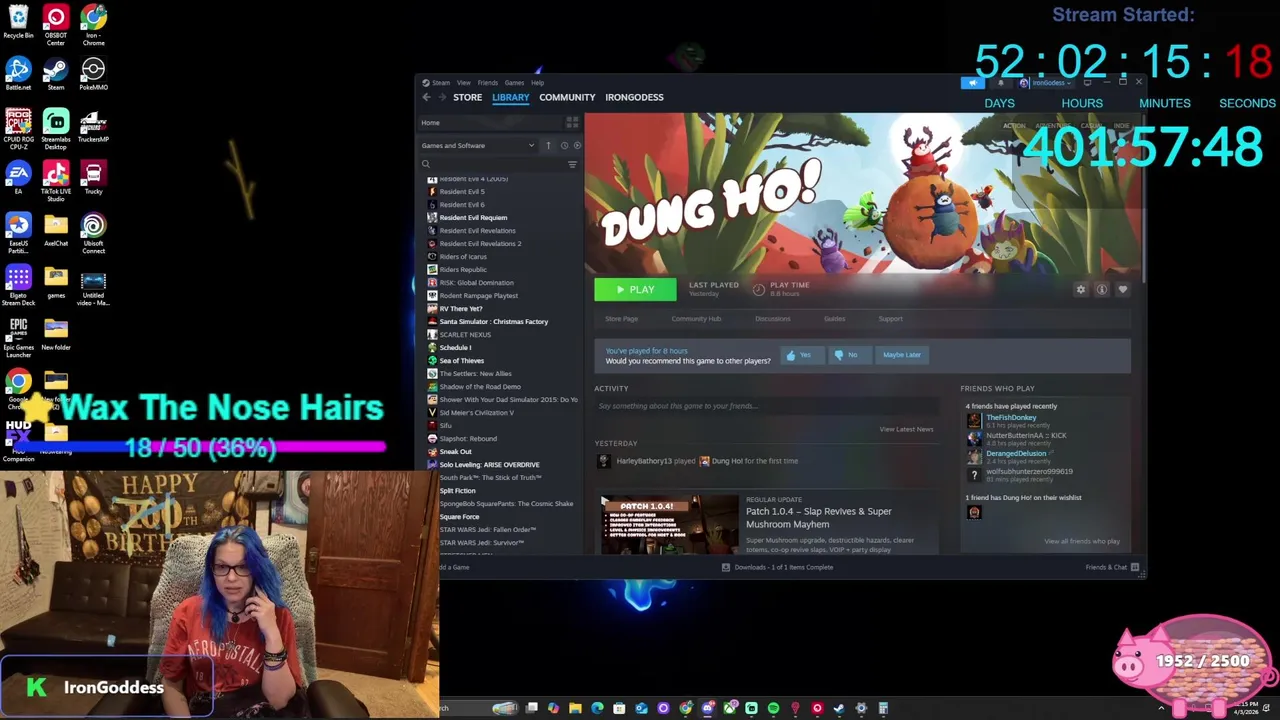Open advanced library filter options icon
Viewport: 1280px width, 720px height.
[x=572, y=164]
